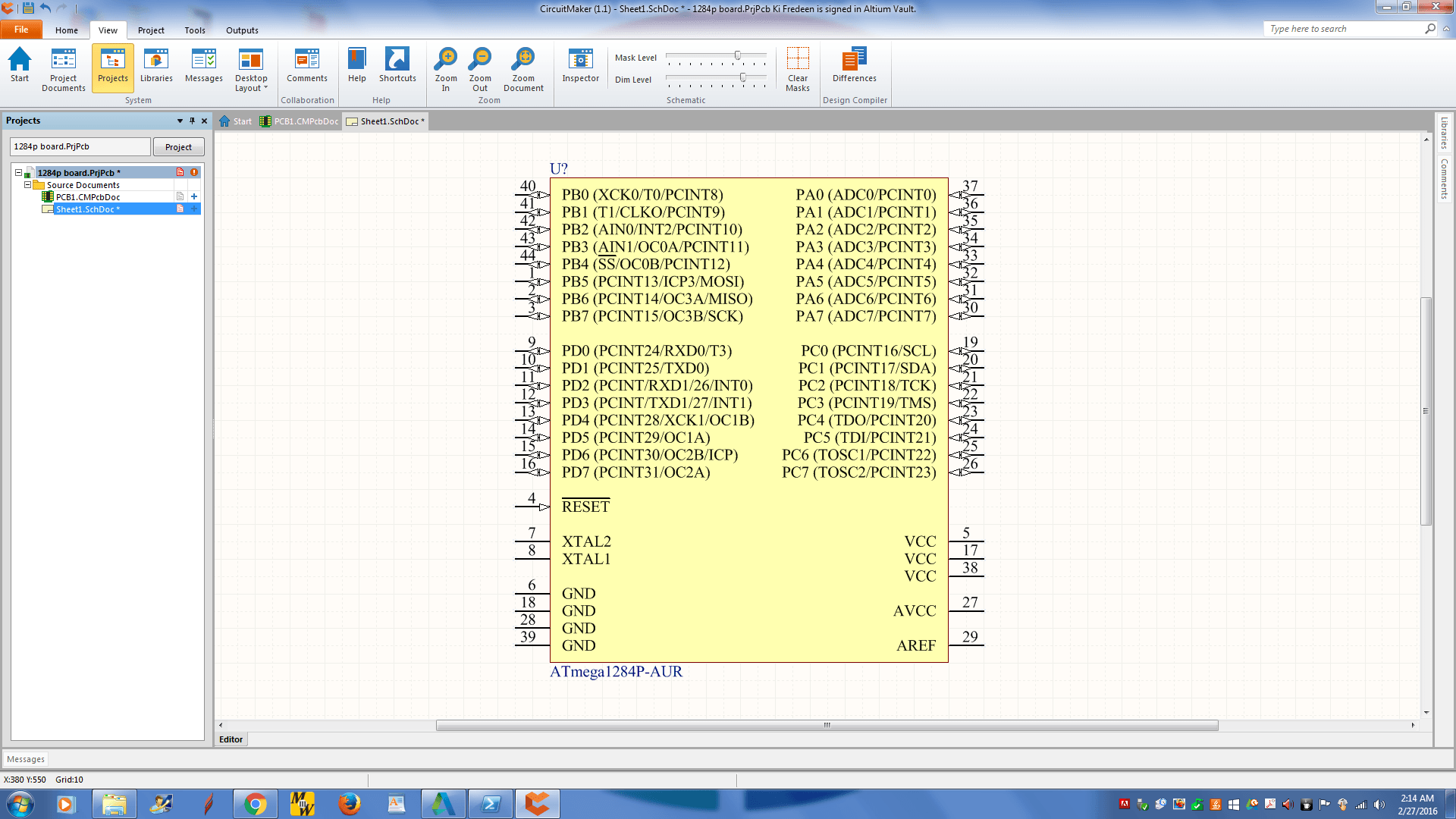Click the RESET pin label on the chip
This screenshot has width=1456, height=819.
585,507
